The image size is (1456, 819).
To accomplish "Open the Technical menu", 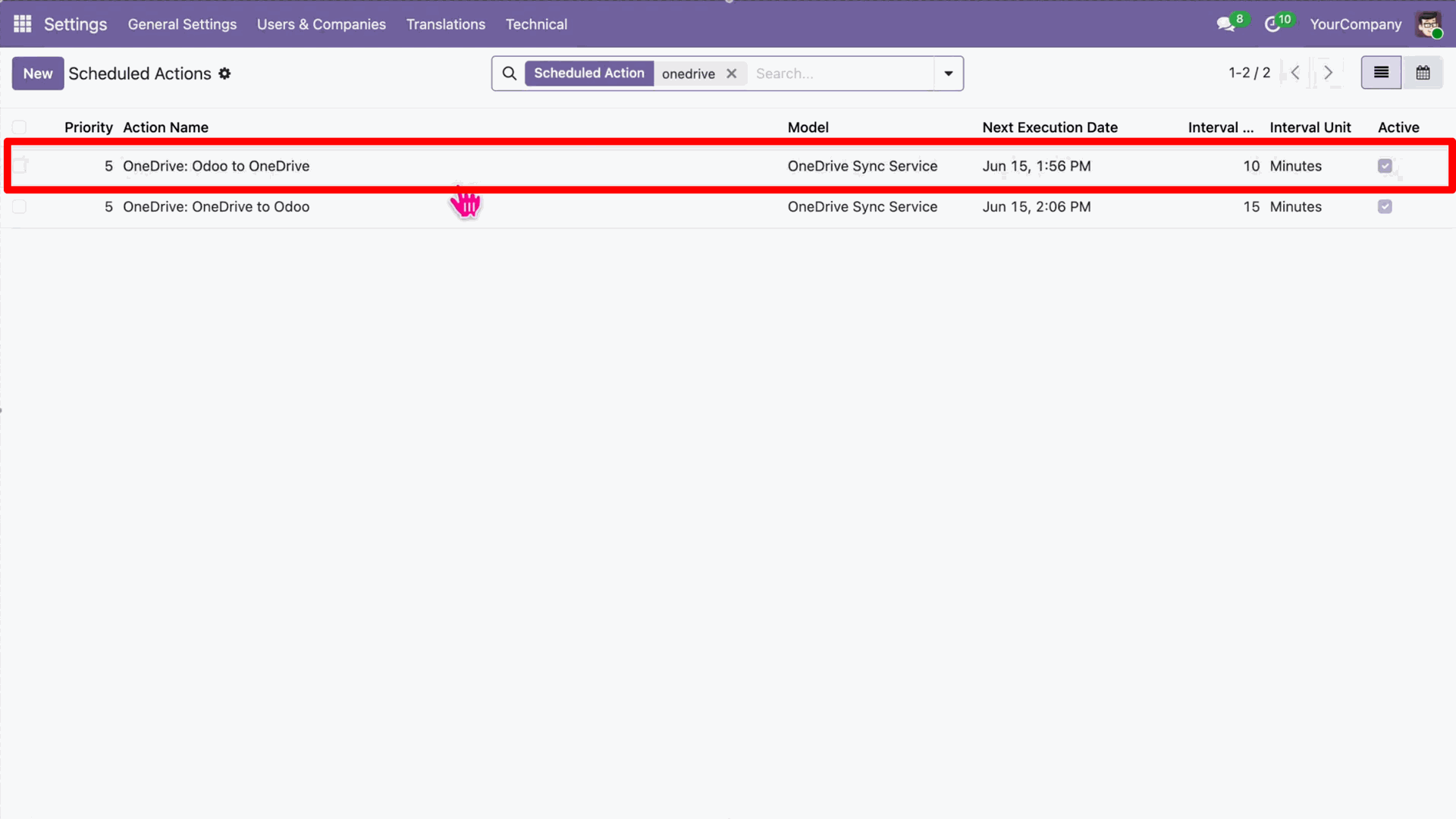I will pos(536,24).
